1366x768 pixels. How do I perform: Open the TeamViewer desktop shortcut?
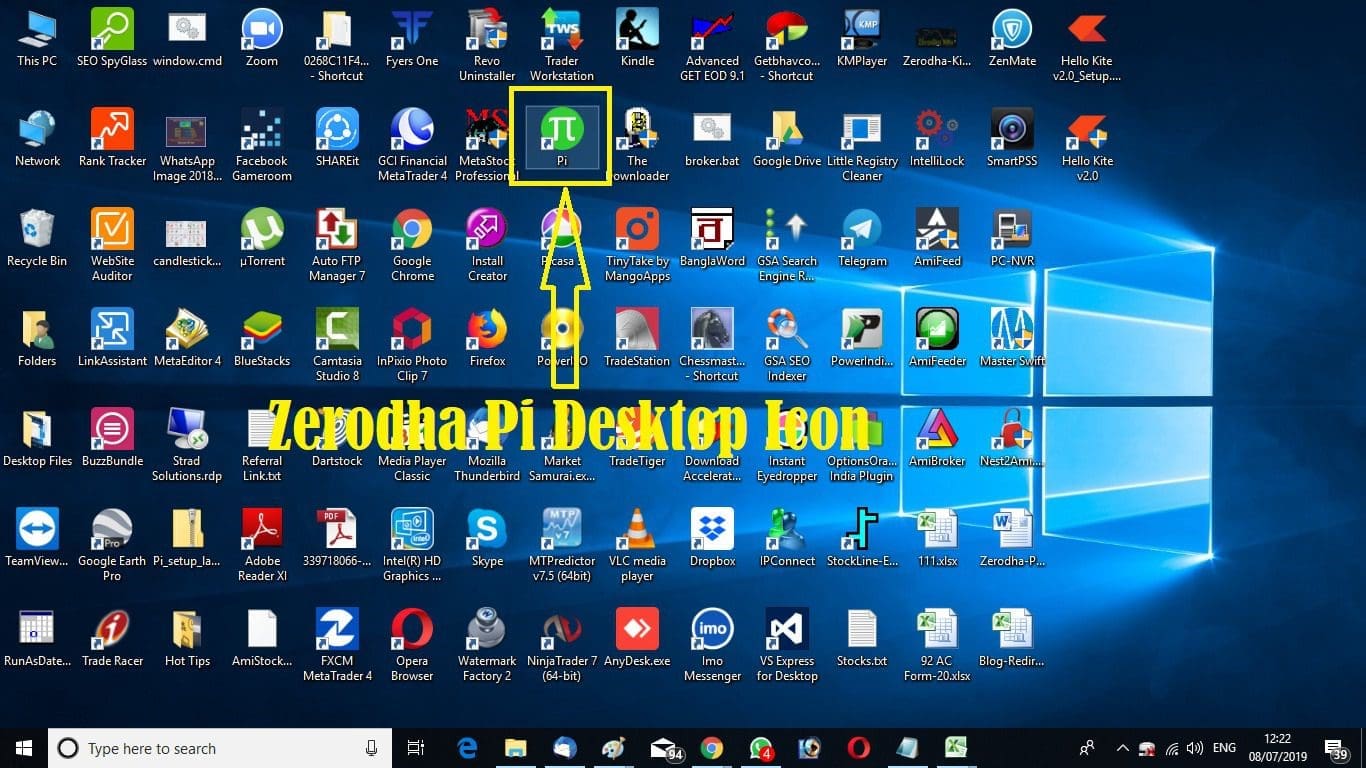point(37,537)
